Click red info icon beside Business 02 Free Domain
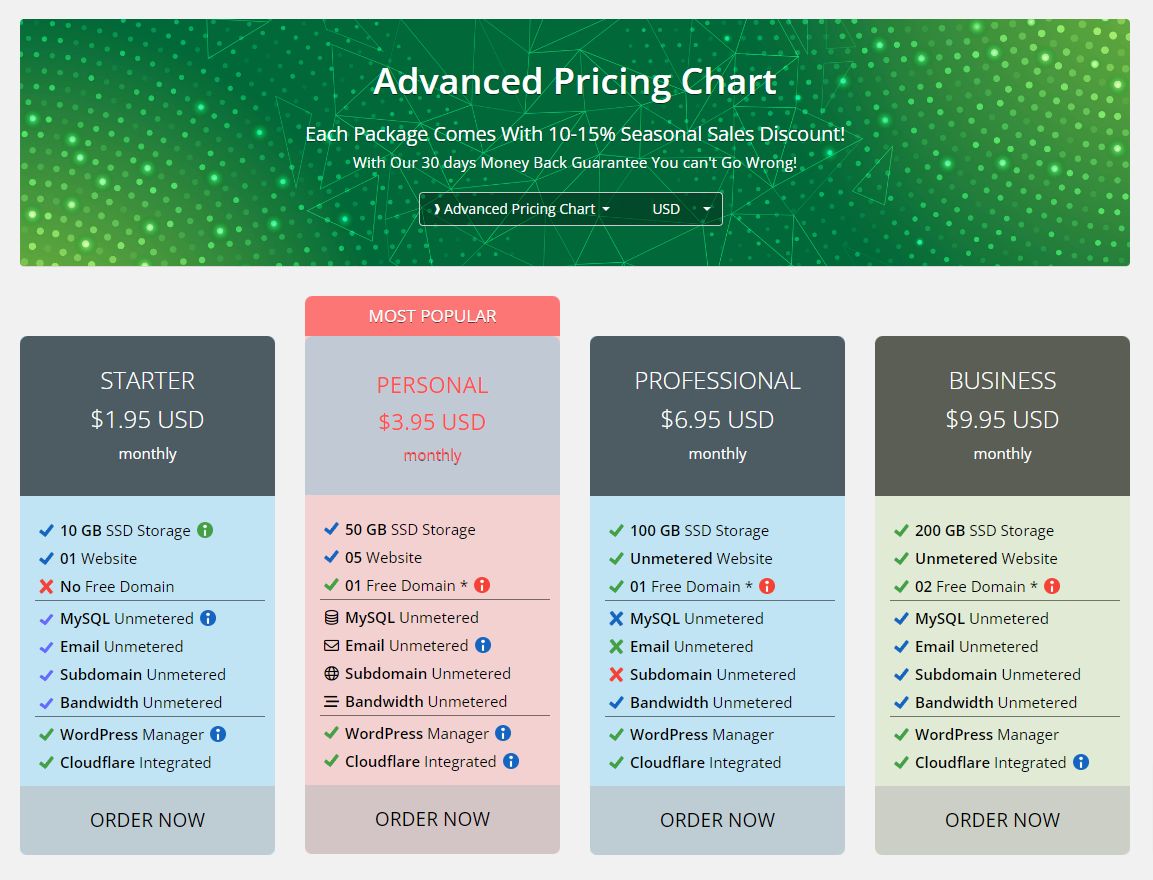 [1052, 586]
